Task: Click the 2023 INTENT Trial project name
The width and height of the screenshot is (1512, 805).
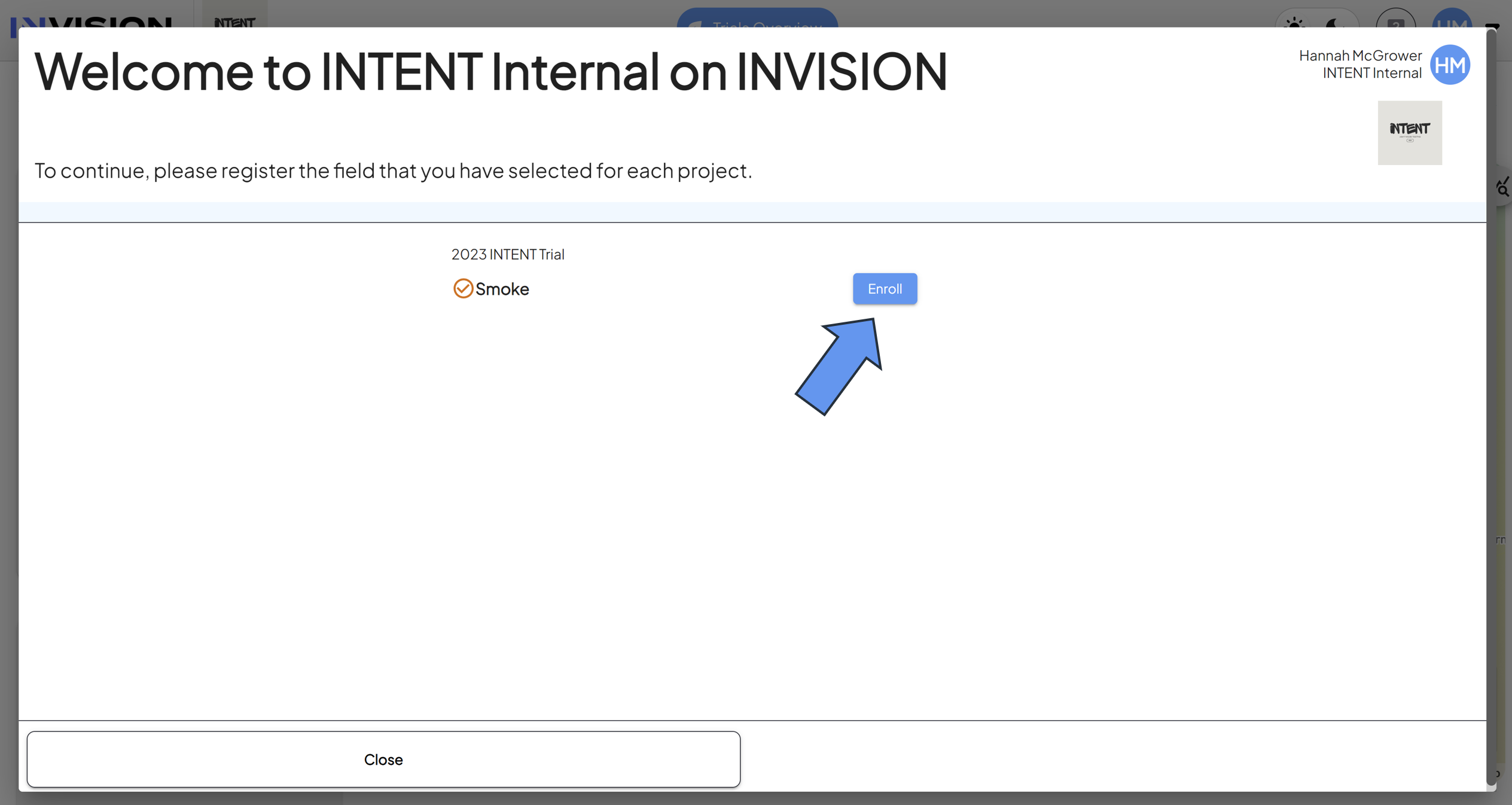Action: 508,254
